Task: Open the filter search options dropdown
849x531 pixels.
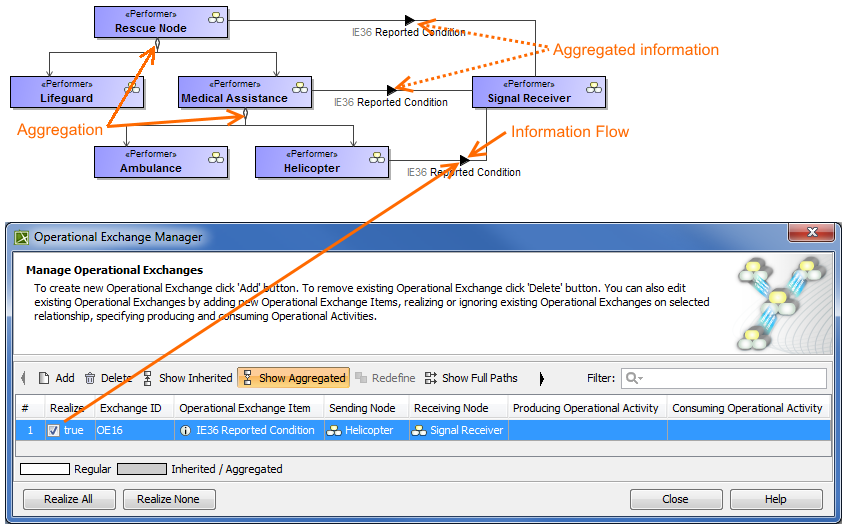Action: click(634, 378)
